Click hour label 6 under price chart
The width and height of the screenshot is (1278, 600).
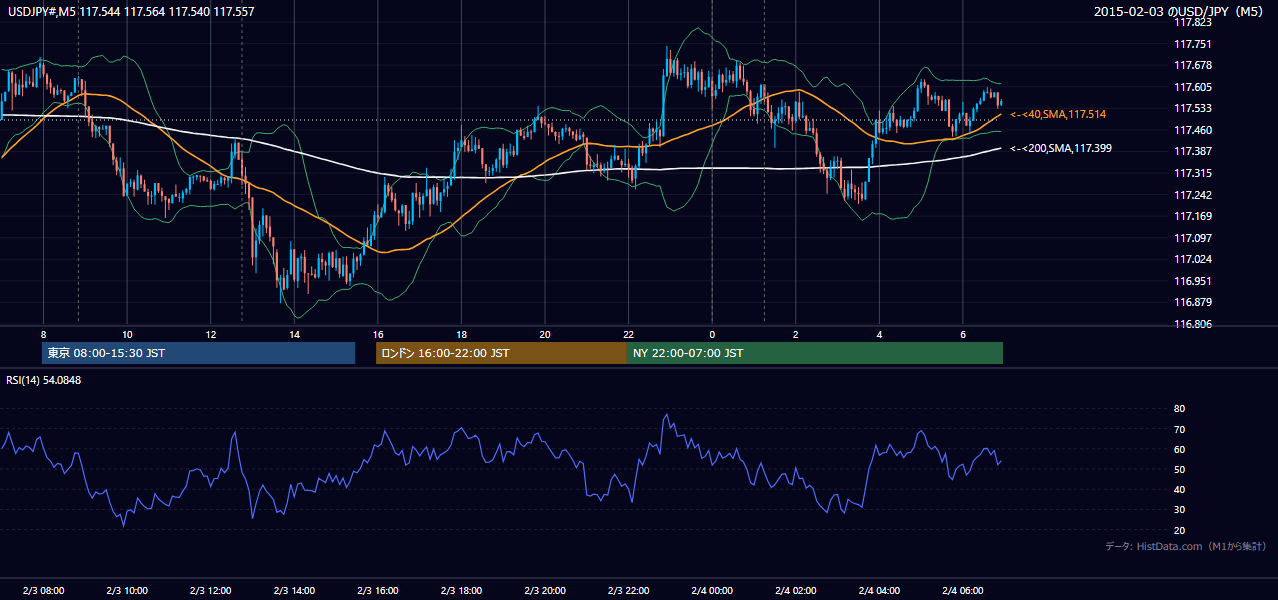coord(962,334)
